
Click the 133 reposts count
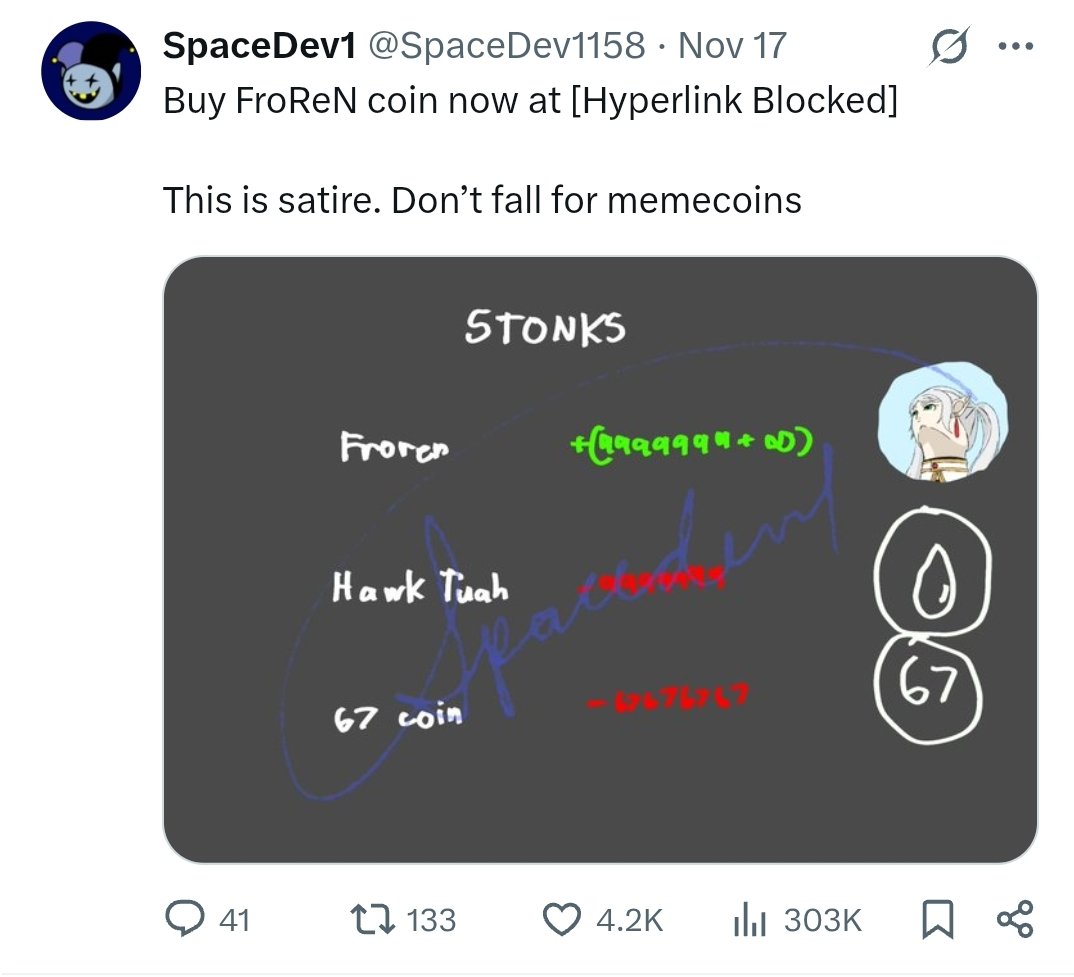point(432,919)
